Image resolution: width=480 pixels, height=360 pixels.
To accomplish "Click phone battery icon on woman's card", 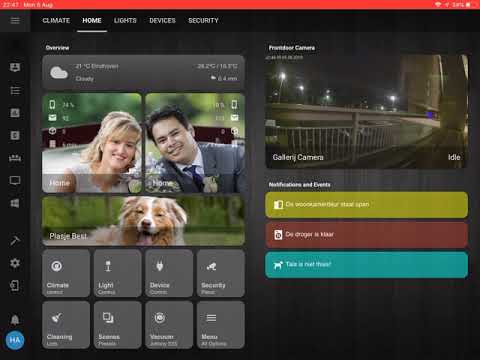I will 52,105.
